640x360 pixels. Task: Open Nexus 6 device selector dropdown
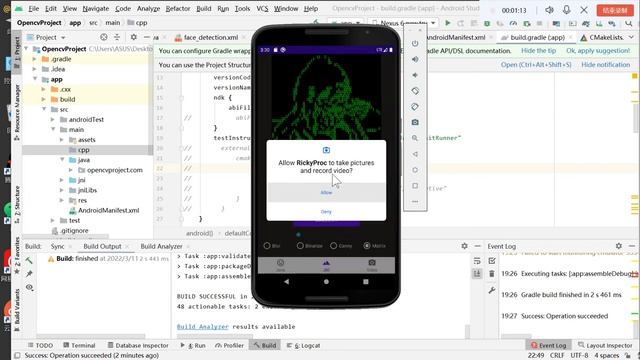tap(403, 23)
